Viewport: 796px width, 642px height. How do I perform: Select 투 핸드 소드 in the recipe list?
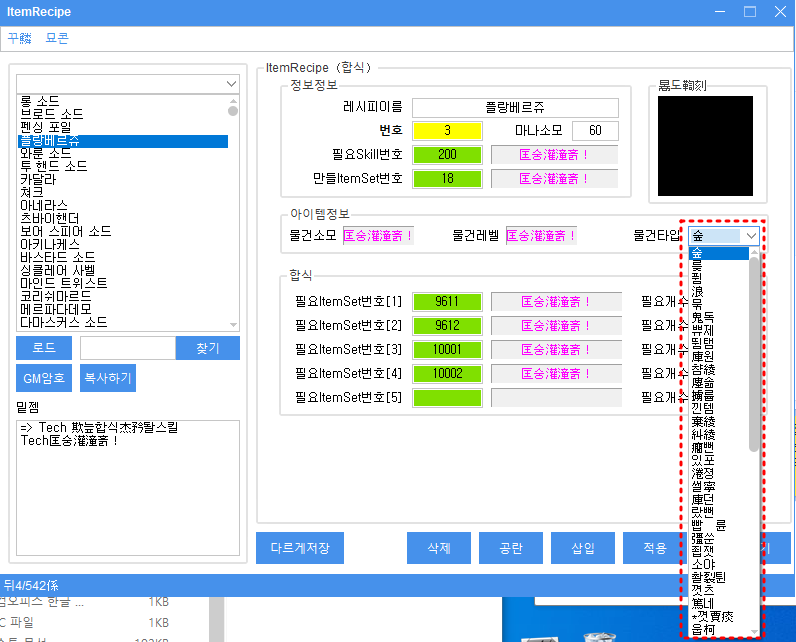click(x=53, y=166)
